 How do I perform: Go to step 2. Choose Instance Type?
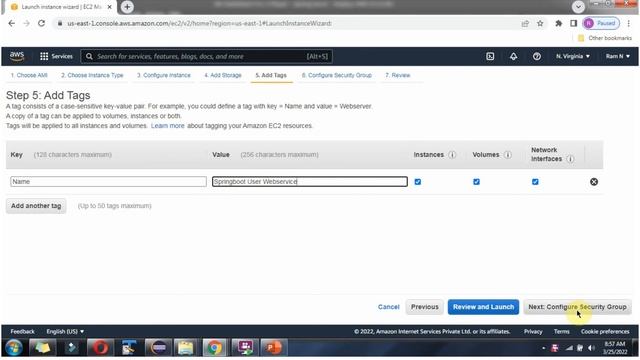tap(92, 75)
